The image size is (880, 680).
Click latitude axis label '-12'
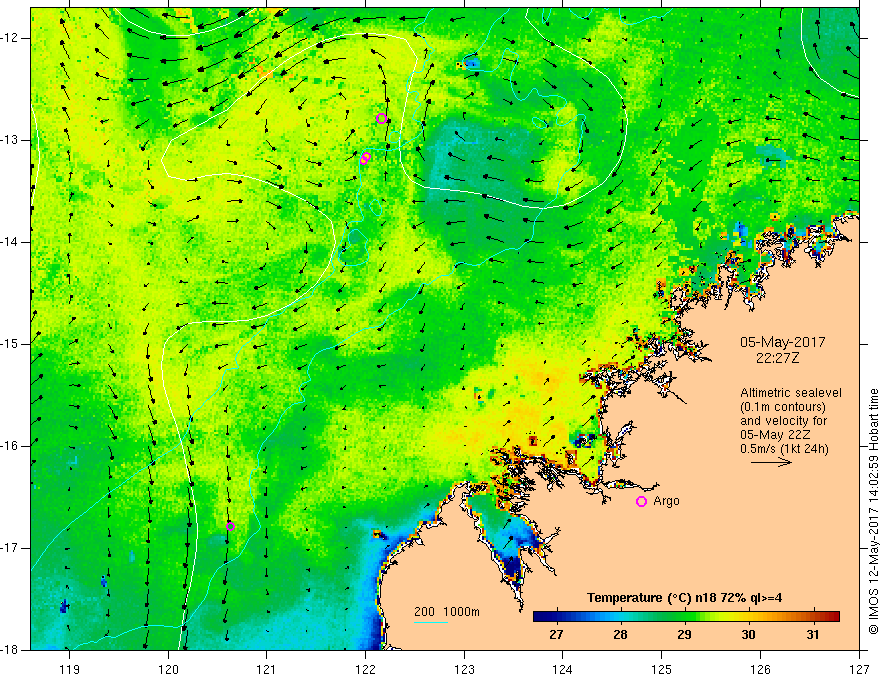[x=10, y=38]
